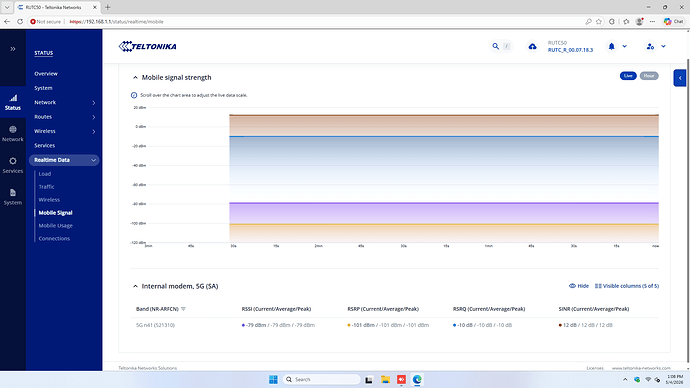Open the Licenses footer link
The height and width of the screenshot is (388, 690).
[595, 368]
